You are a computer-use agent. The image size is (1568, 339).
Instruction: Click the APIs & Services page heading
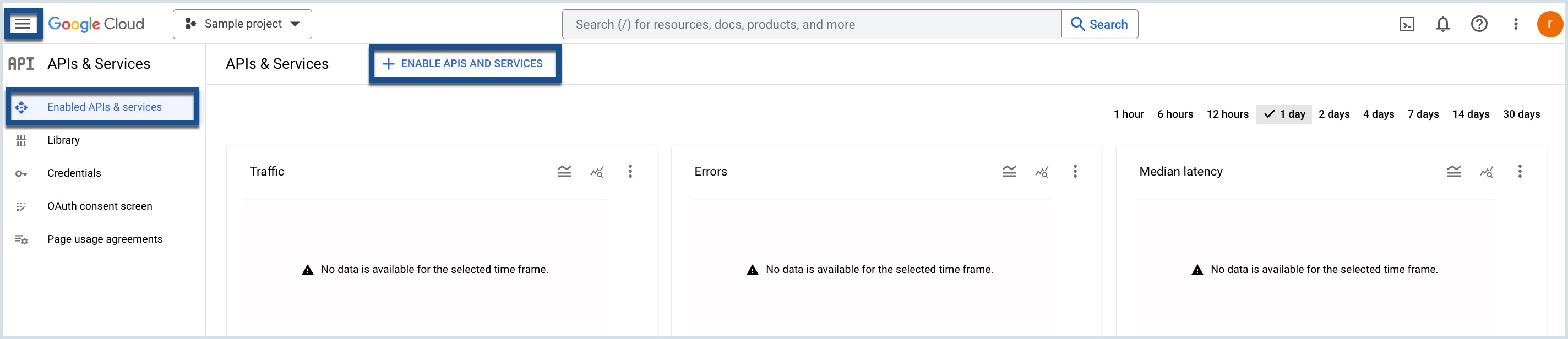tap(277, 64)
